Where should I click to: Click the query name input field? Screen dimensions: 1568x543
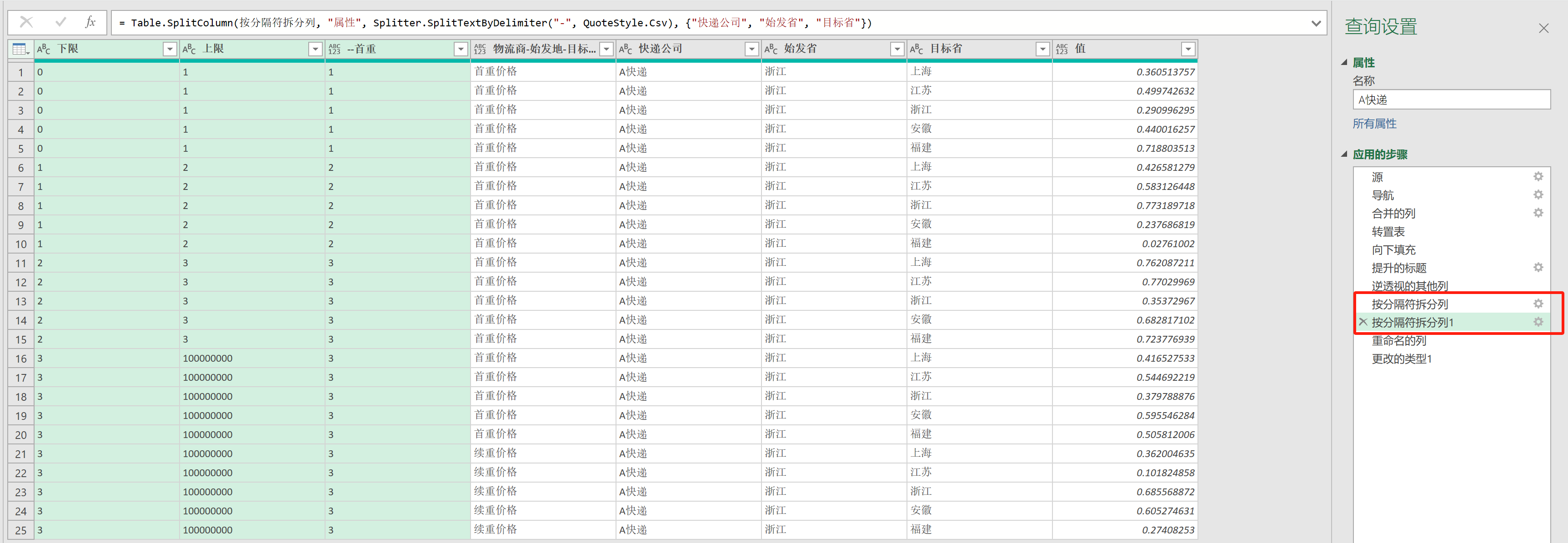pyautogui.click(x=1451, y=100)
